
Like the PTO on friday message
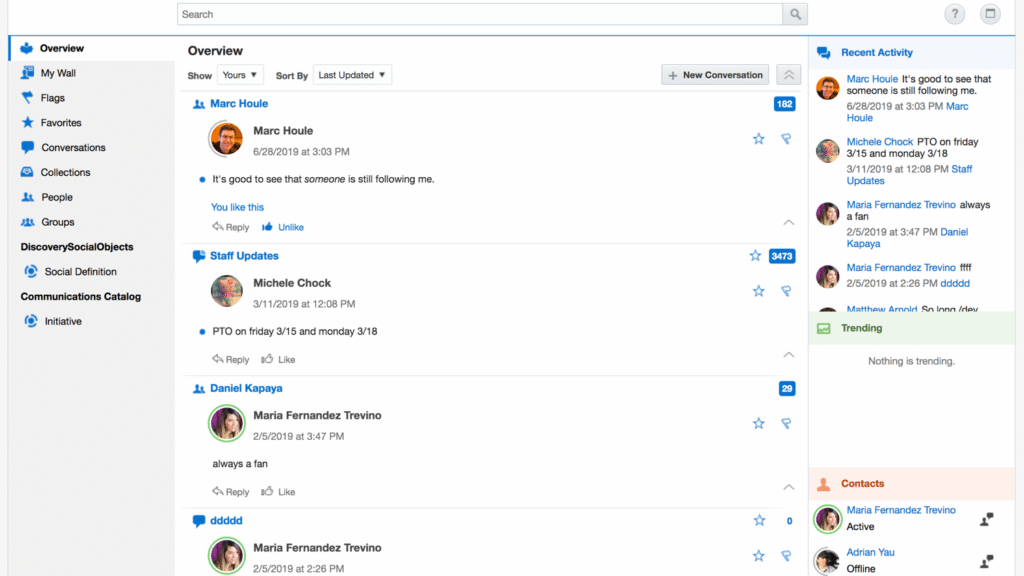(x=278, y=360)
